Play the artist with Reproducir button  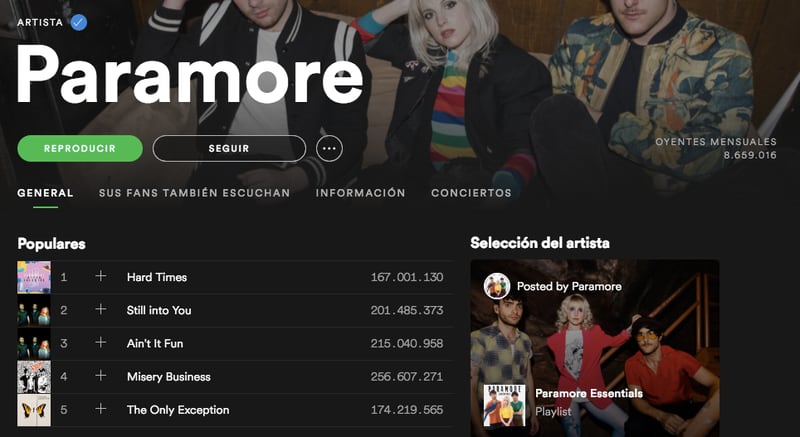tap(80, 148)
